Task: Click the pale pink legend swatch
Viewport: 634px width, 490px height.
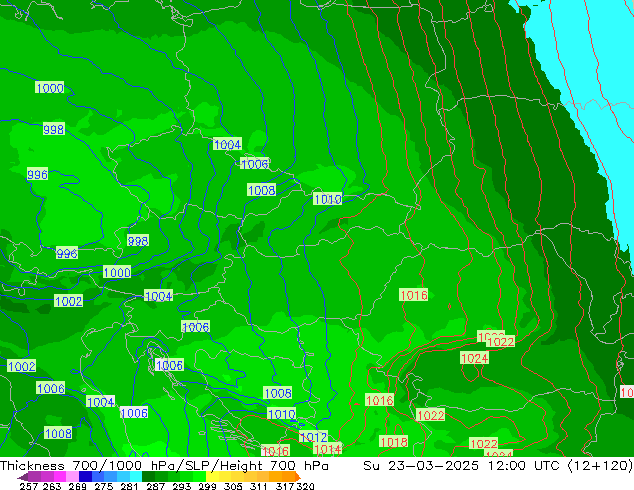Action: [73, 477]
